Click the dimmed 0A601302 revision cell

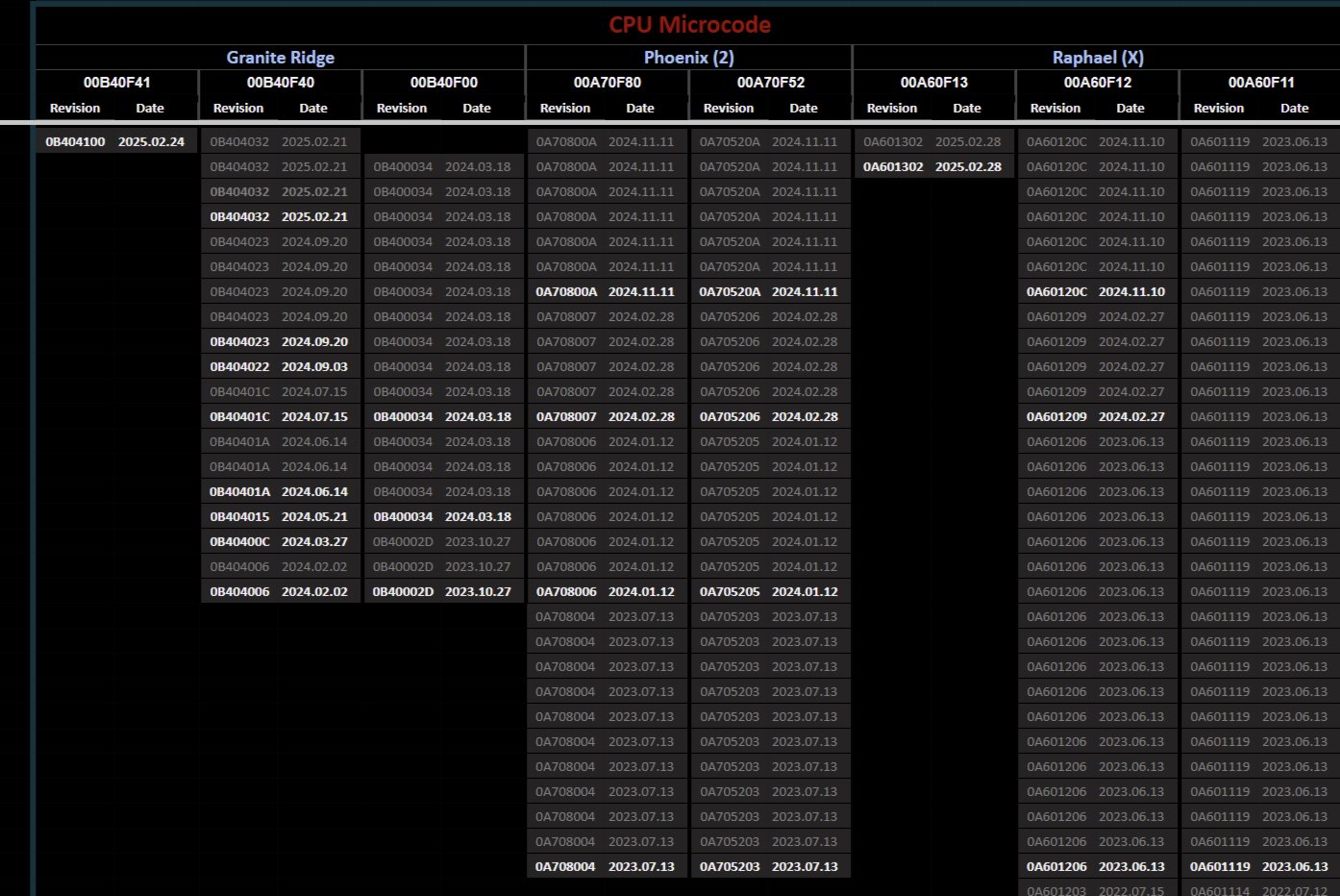(893, 141)
